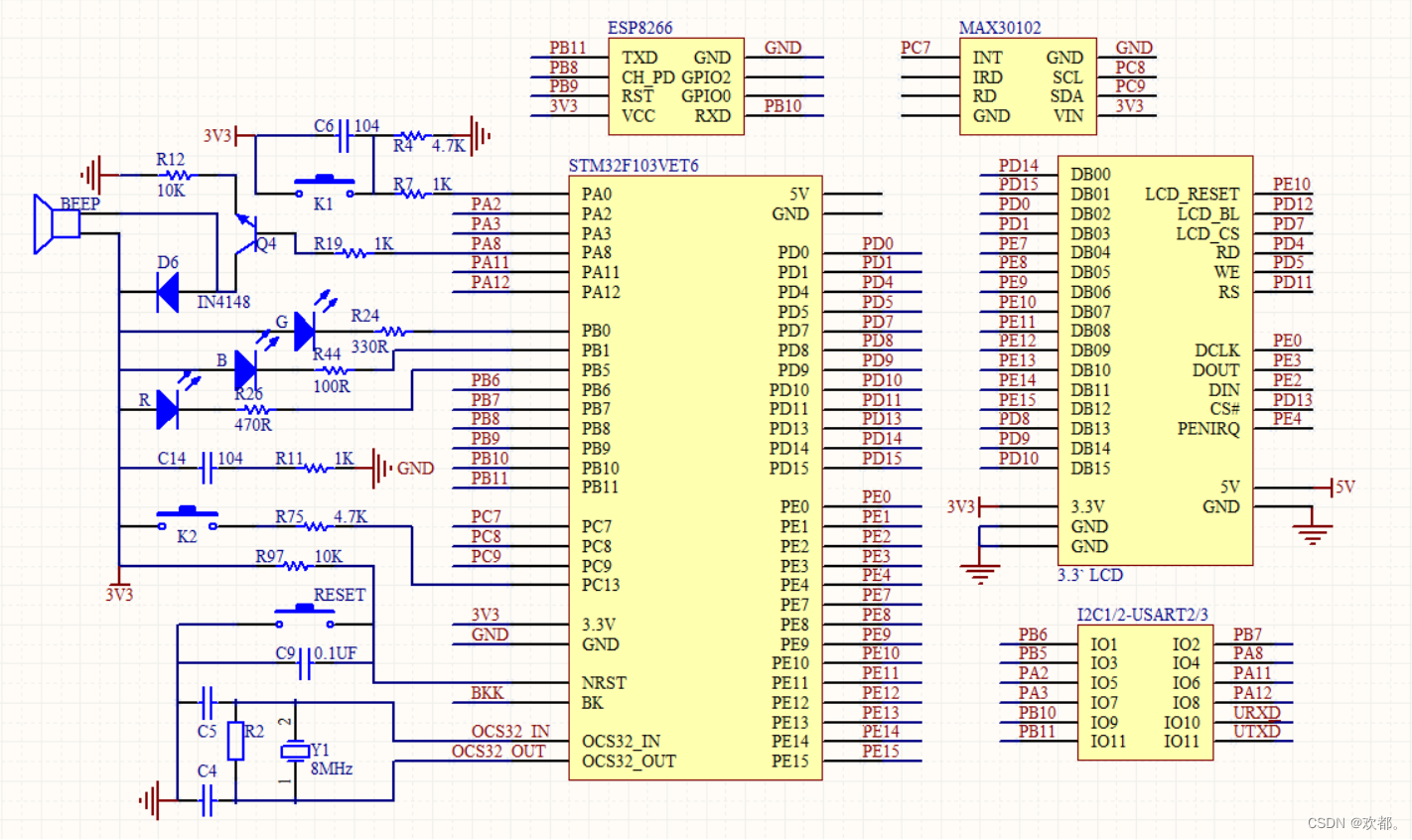Select the R2 resistor symbol
Image resolution: width=1412 pixels, height=840 pixels.
point(235,742)
